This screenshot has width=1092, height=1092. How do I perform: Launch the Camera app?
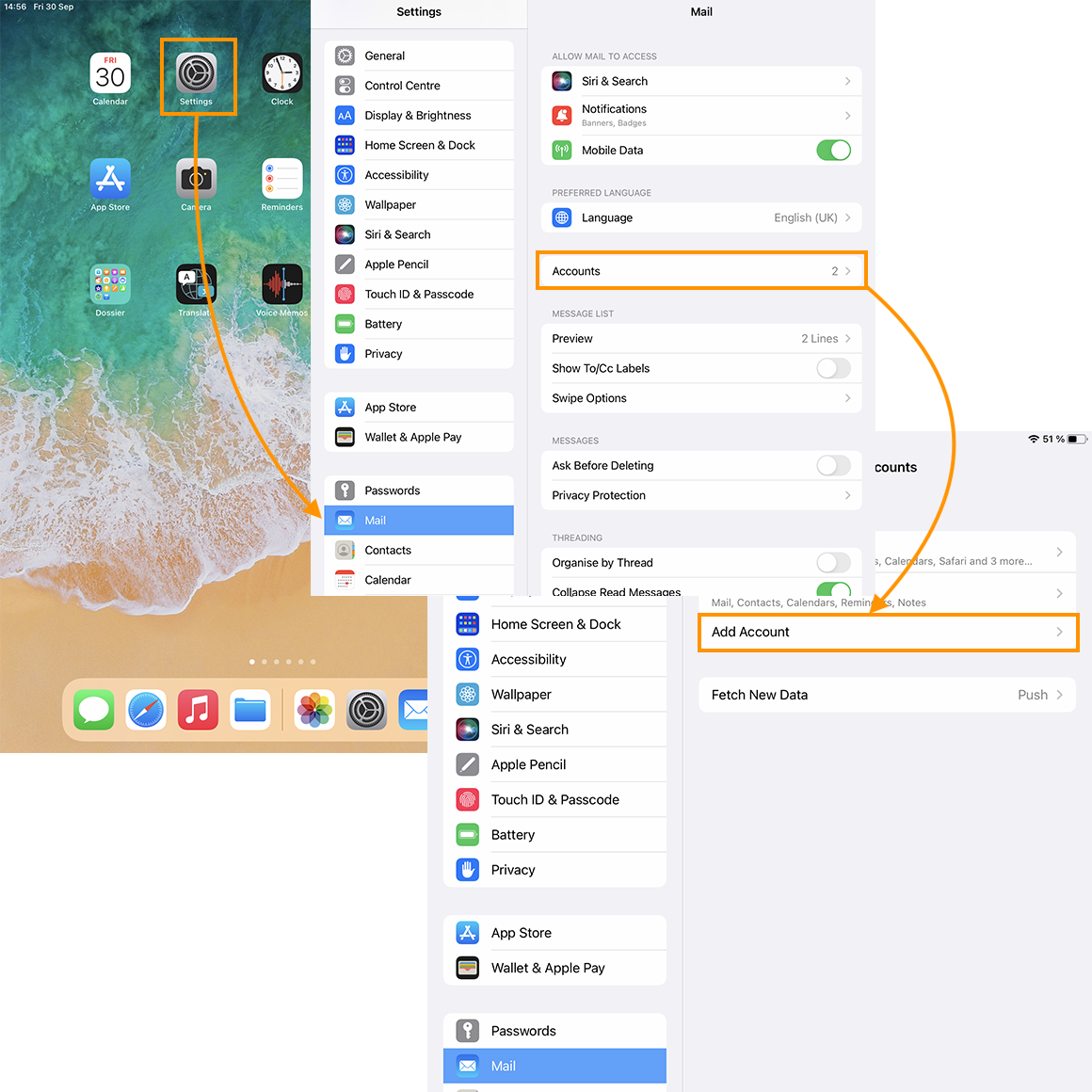196,179
